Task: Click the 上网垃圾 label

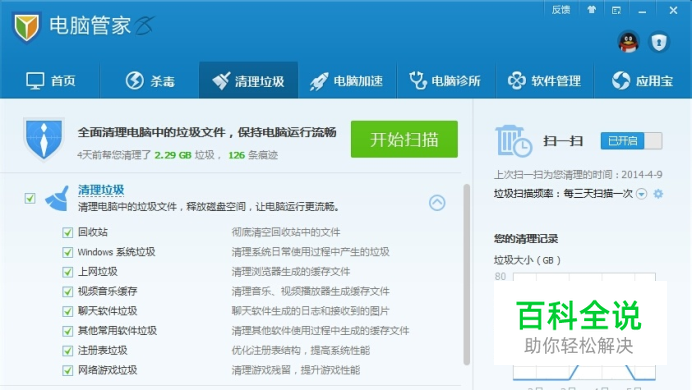Action: 98,272
